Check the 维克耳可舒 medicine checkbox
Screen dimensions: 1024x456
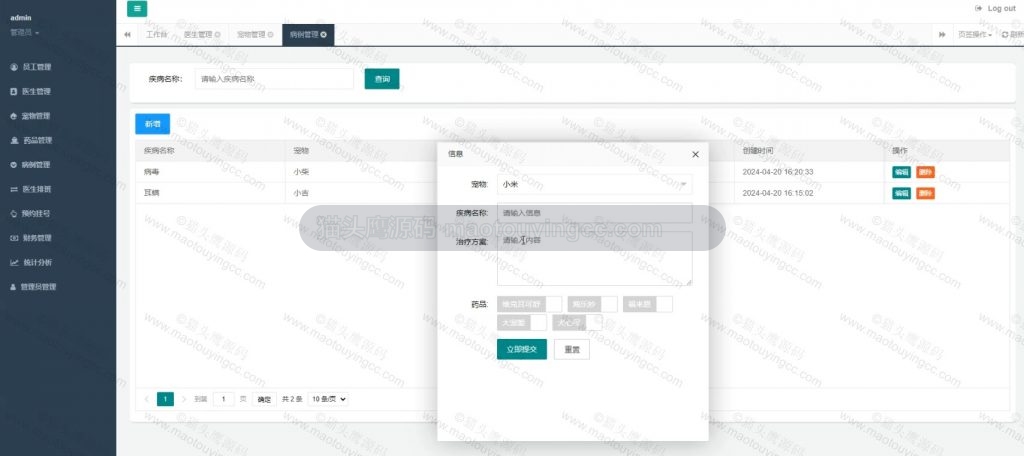point(530,304)
